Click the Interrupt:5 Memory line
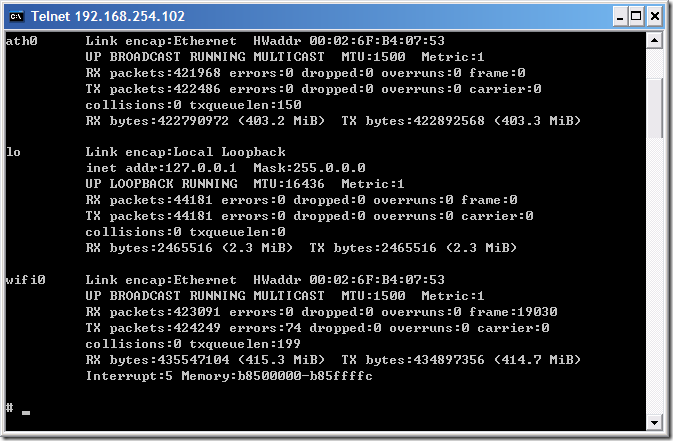 tap(229, 376)
